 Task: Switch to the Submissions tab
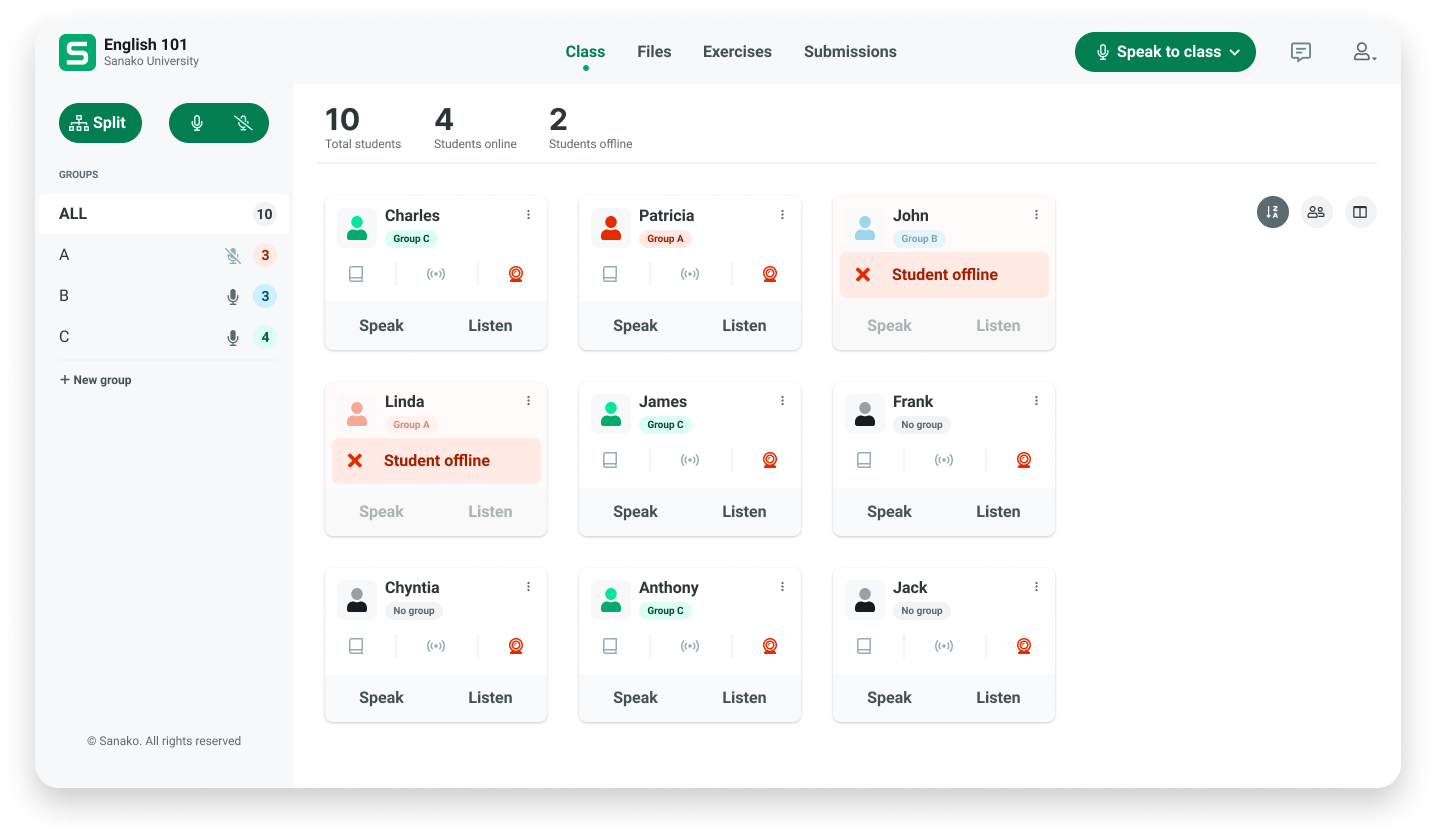(850, 52)
